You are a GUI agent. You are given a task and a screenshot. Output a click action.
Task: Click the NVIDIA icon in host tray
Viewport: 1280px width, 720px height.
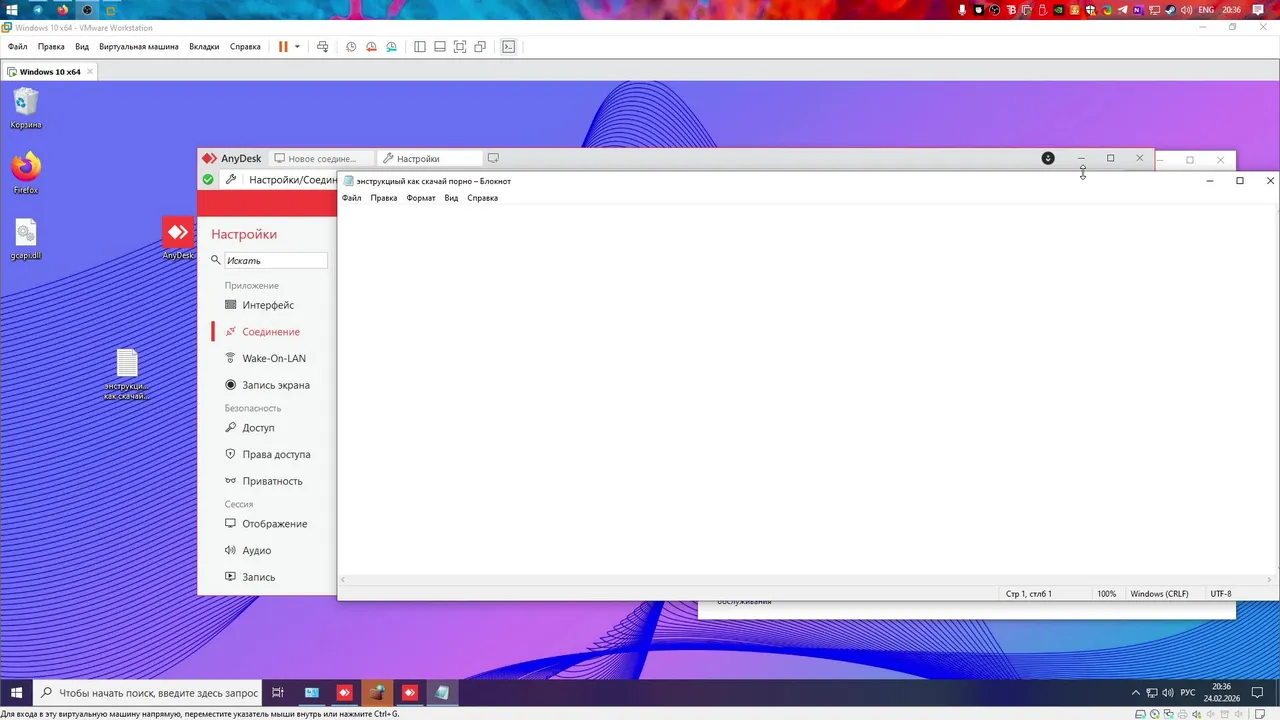[x=1058, y=10]
